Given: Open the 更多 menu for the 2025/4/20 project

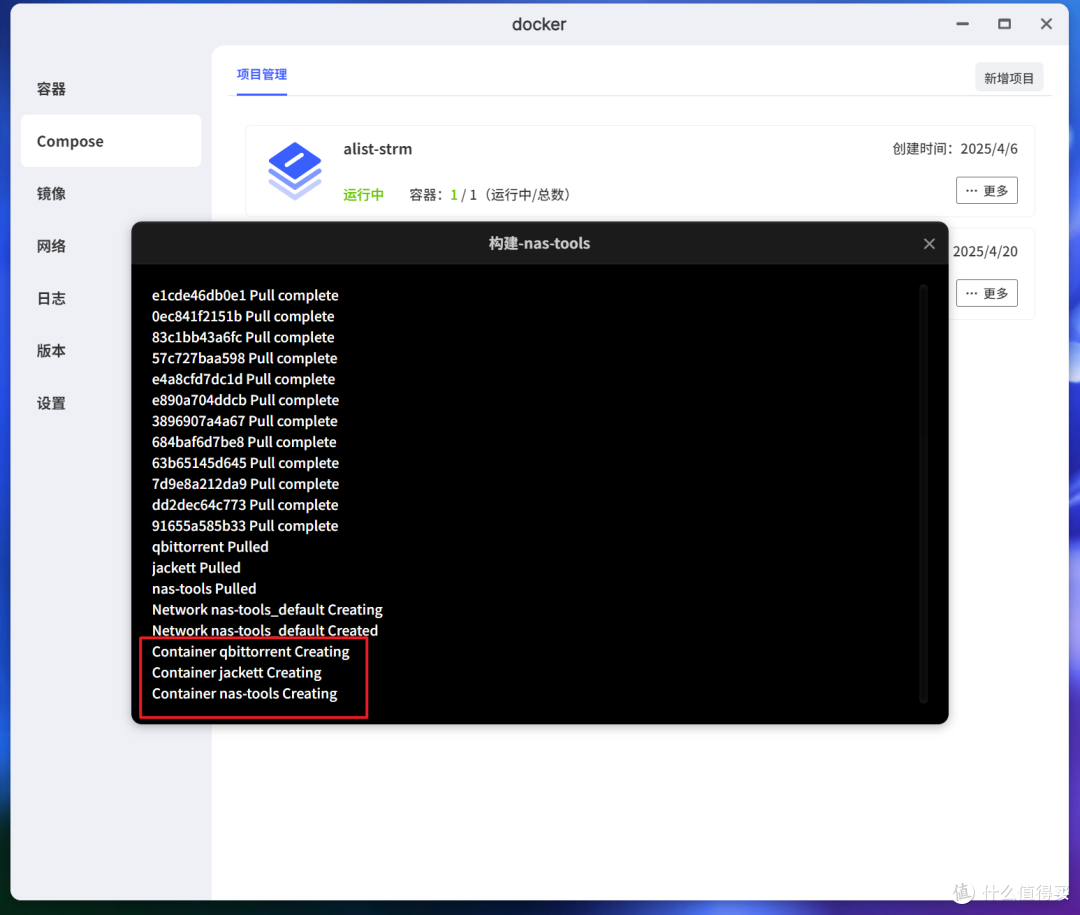Looking at the screenshot, I should (x=987, y=292).
